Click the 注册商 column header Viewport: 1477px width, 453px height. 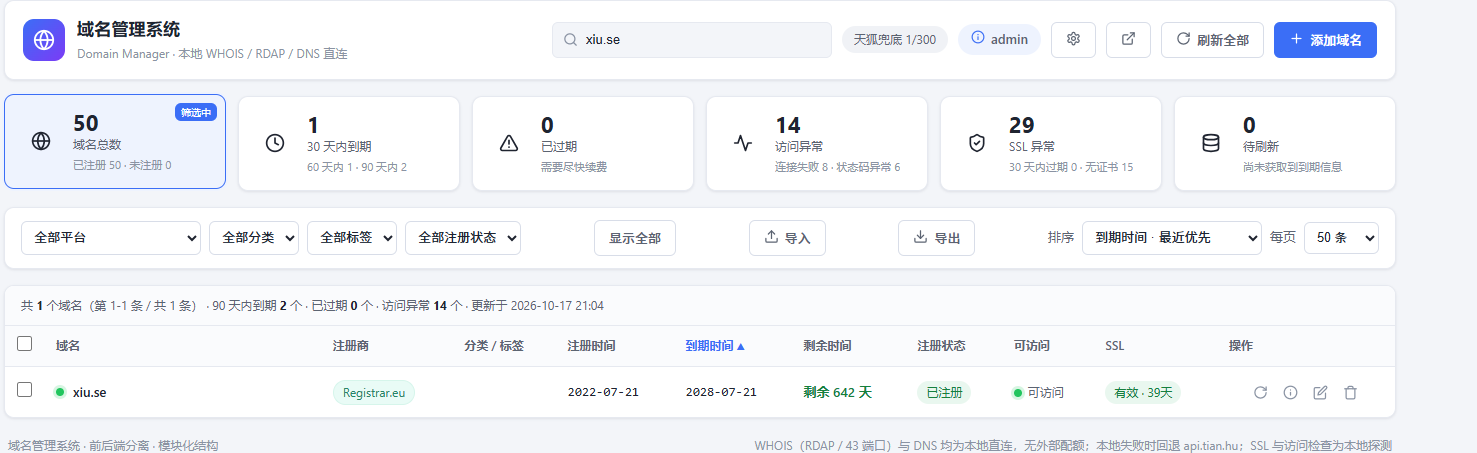pyautogui.click(x=351, y=346)
